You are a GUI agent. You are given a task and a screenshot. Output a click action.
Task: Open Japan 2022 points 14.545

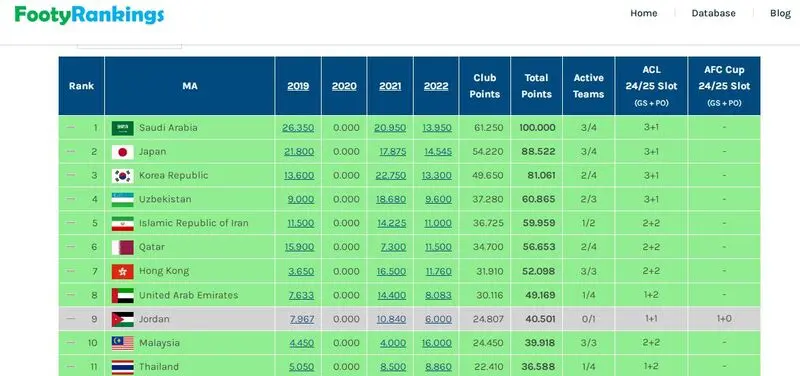point(438,152)
